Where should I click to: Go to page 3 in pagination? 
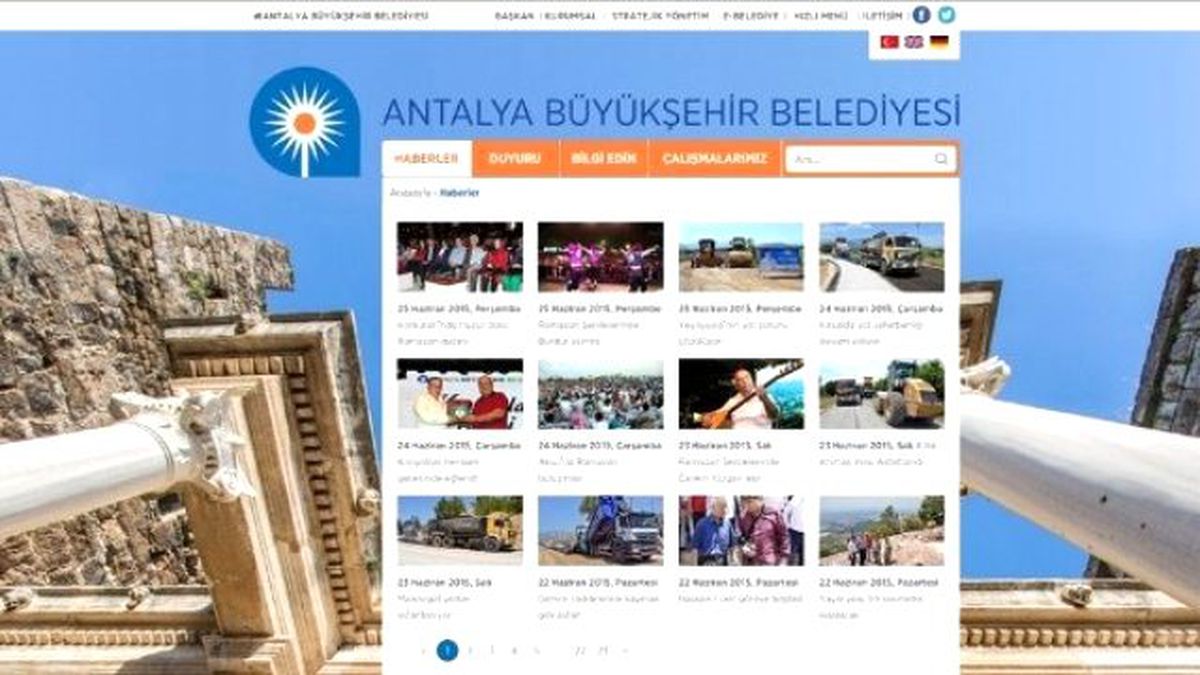coord(492,651)
